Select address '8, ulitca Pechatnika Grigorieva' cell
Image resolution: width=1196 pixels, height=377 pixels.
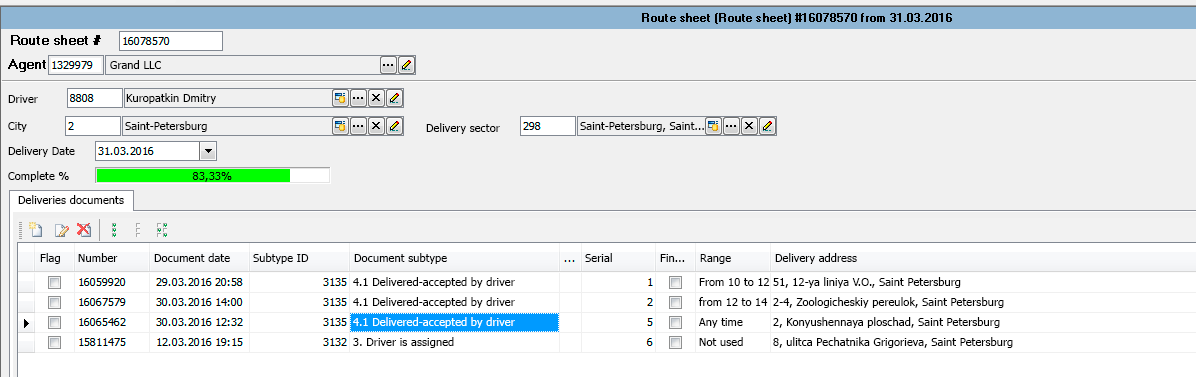coord(983,343)
